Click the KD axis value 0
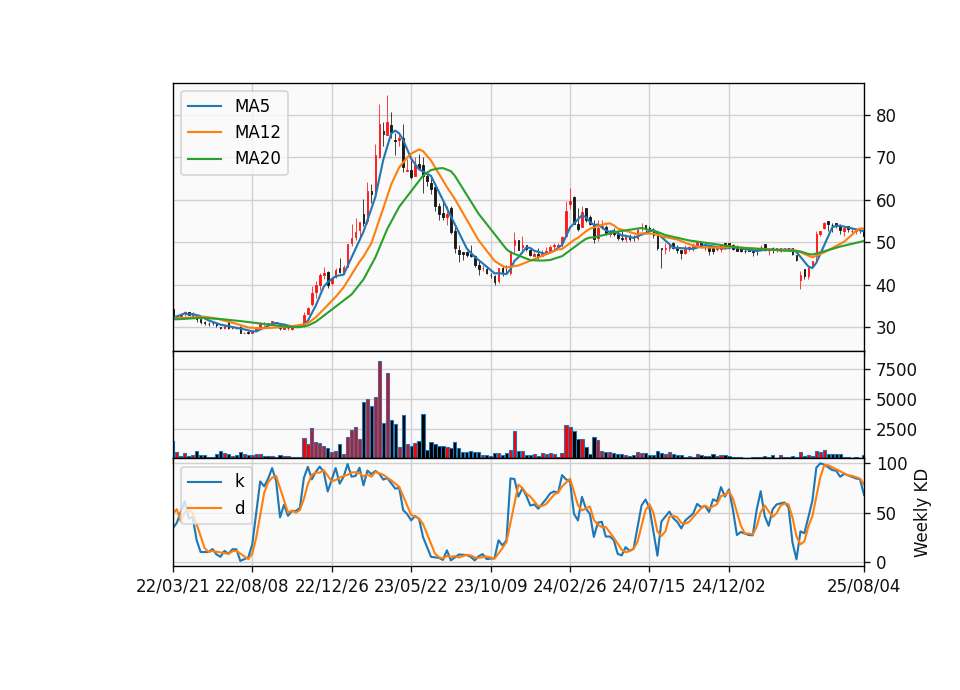This screenshot has height=690, width=960. click(x=881, y=563)
